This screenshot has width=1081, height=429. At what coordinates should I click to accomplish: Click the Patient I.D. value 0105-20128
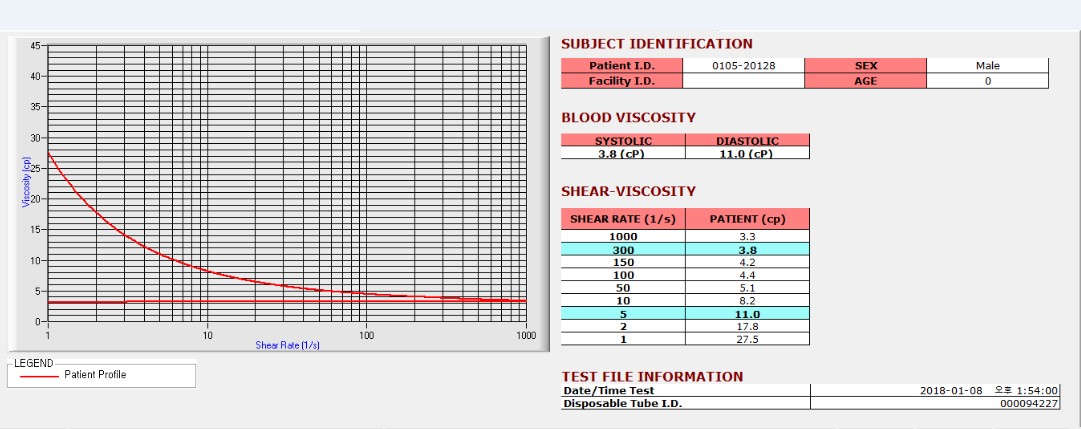[x=743, y=66]
